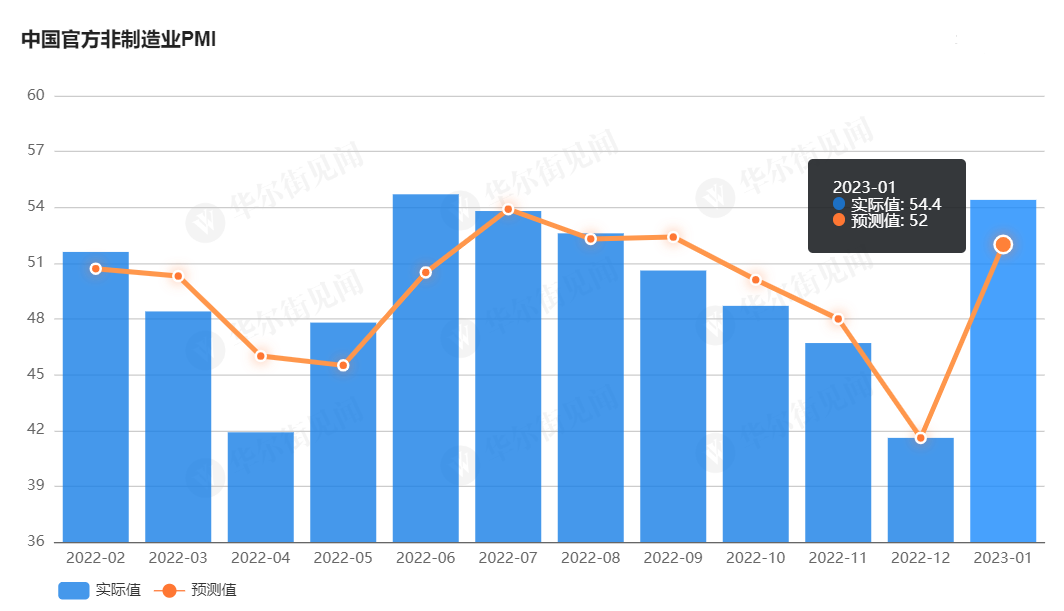Click the 2022-11 orange data point
Image resolution: width=1064 pixels, height=611 pixels.
[838, 319]
